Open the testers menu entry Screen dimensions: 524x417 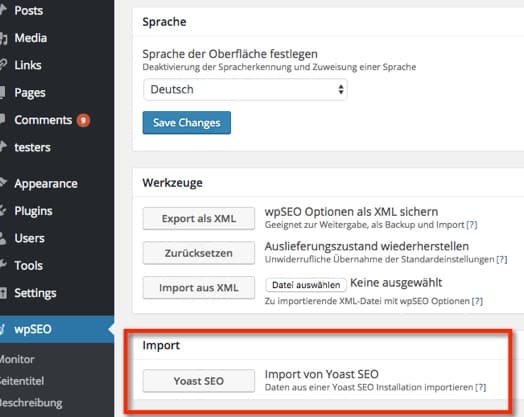(x=32, y=147)
